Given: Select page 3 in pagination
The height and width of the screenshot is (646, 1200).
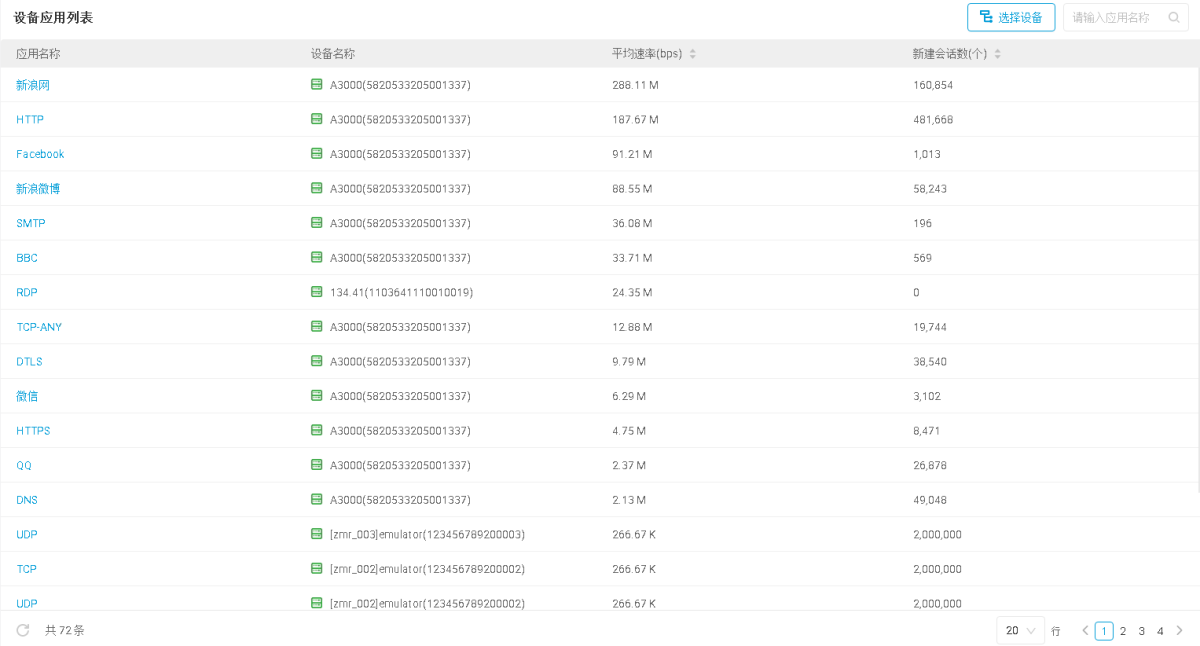Looking at the screenshot, I should click(1142, 631).
